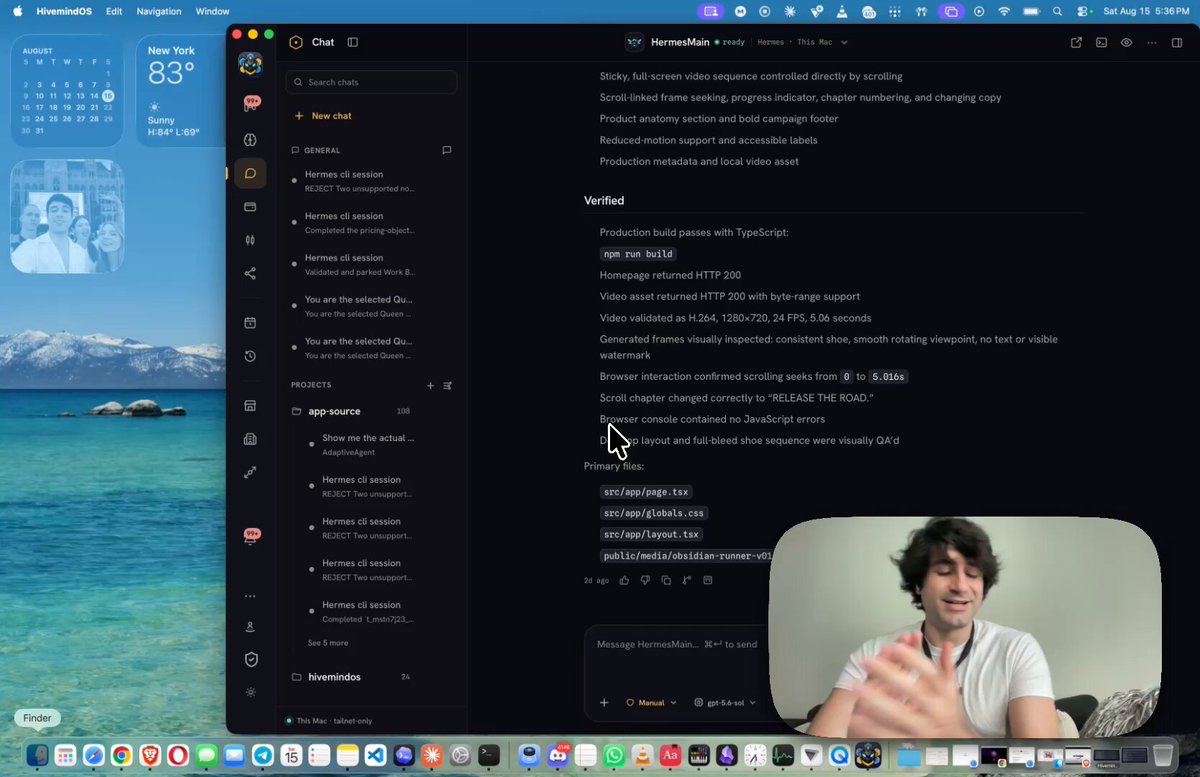Open the Window menu
Viewport: 1200px width, 777px height.
[x=213, y=11]
